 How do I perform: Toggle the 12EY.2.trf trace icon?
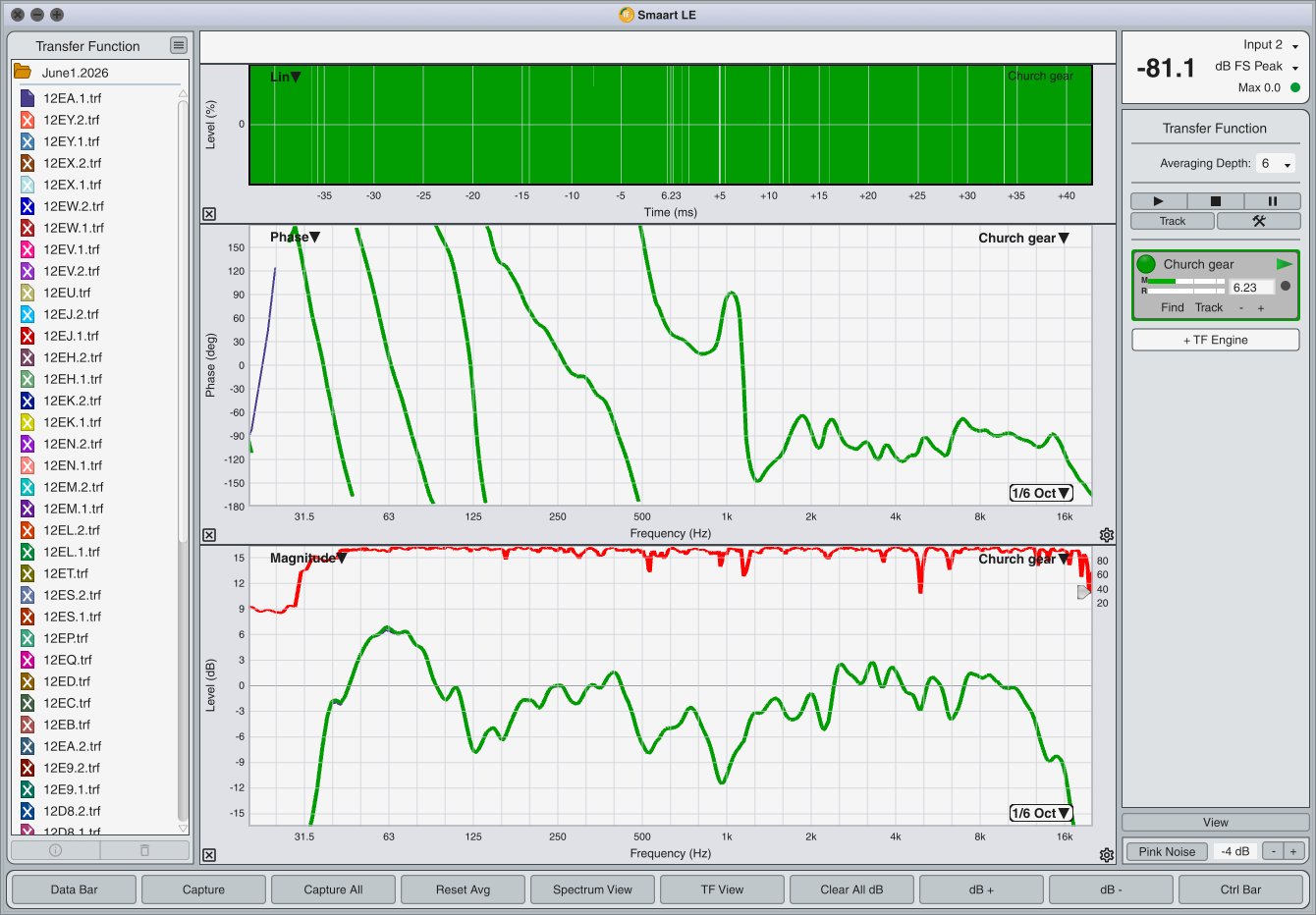[27, 120]
